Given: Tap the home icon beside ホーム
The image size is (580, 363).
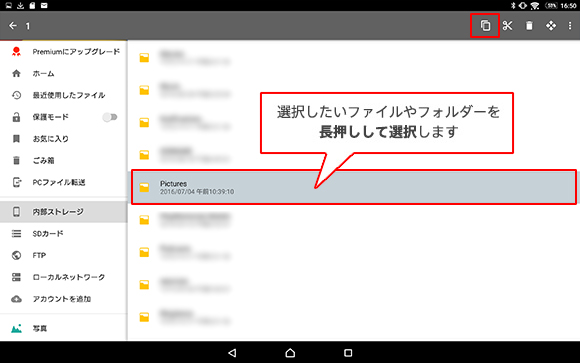Looking at the screenshot, I should [16, 73].
